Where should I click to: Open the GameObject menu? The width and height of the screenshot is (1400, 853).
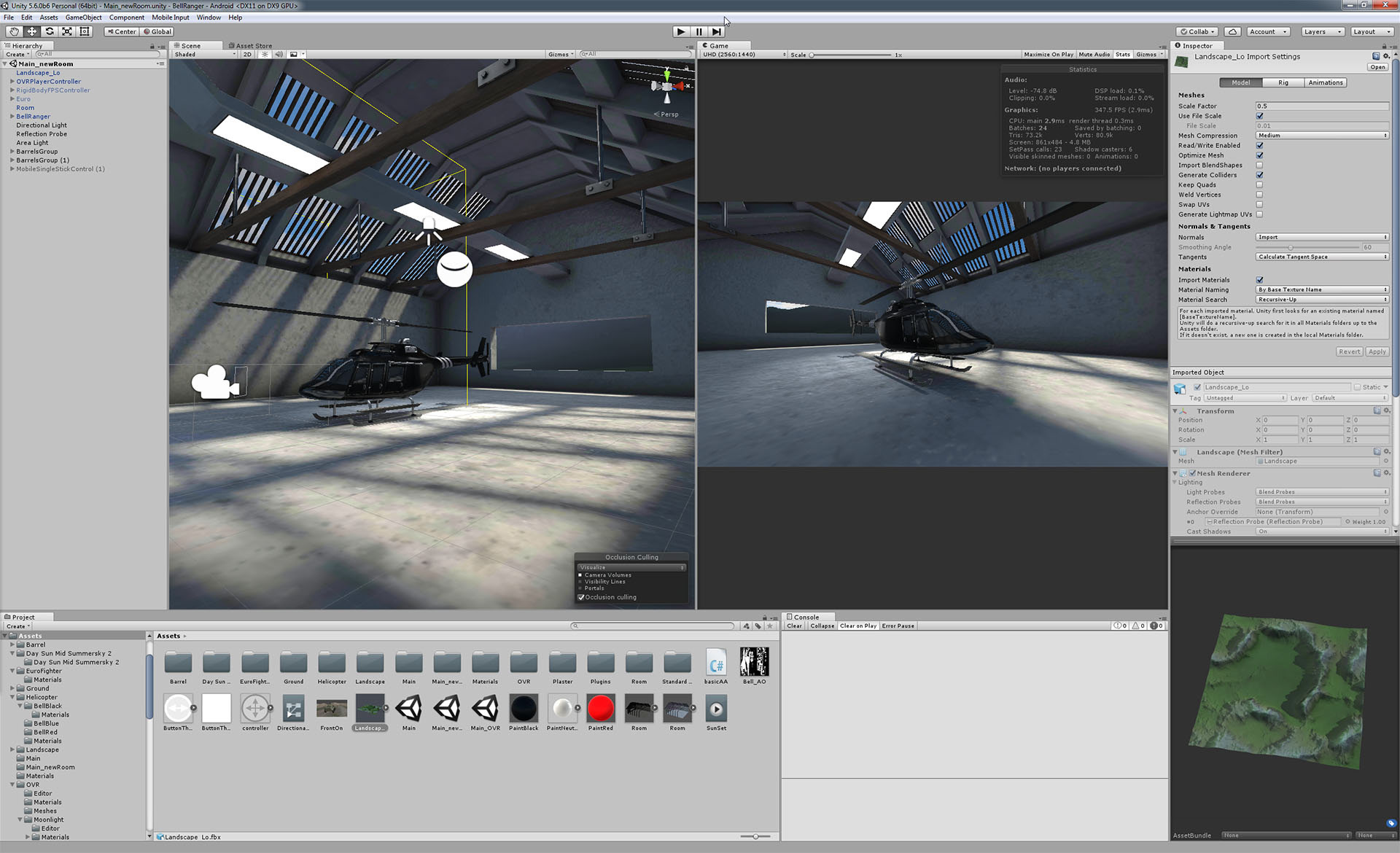coord(83,17)
